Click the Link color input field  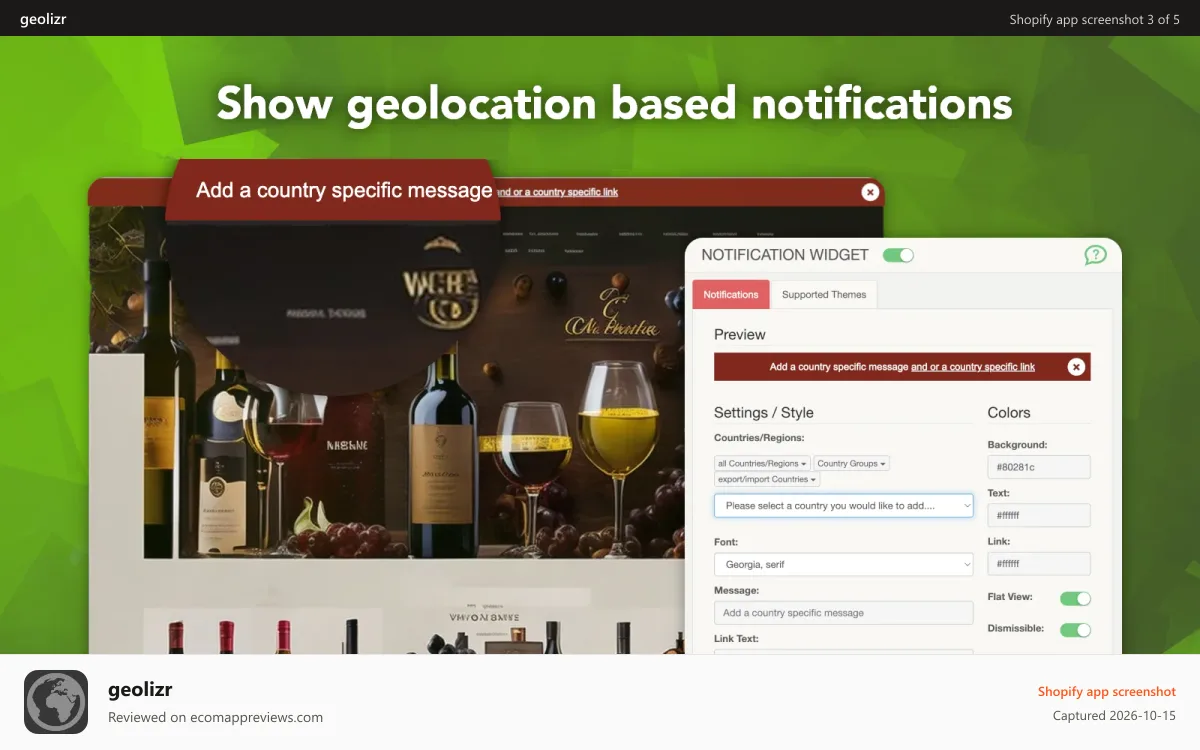tap(1038, 564)
